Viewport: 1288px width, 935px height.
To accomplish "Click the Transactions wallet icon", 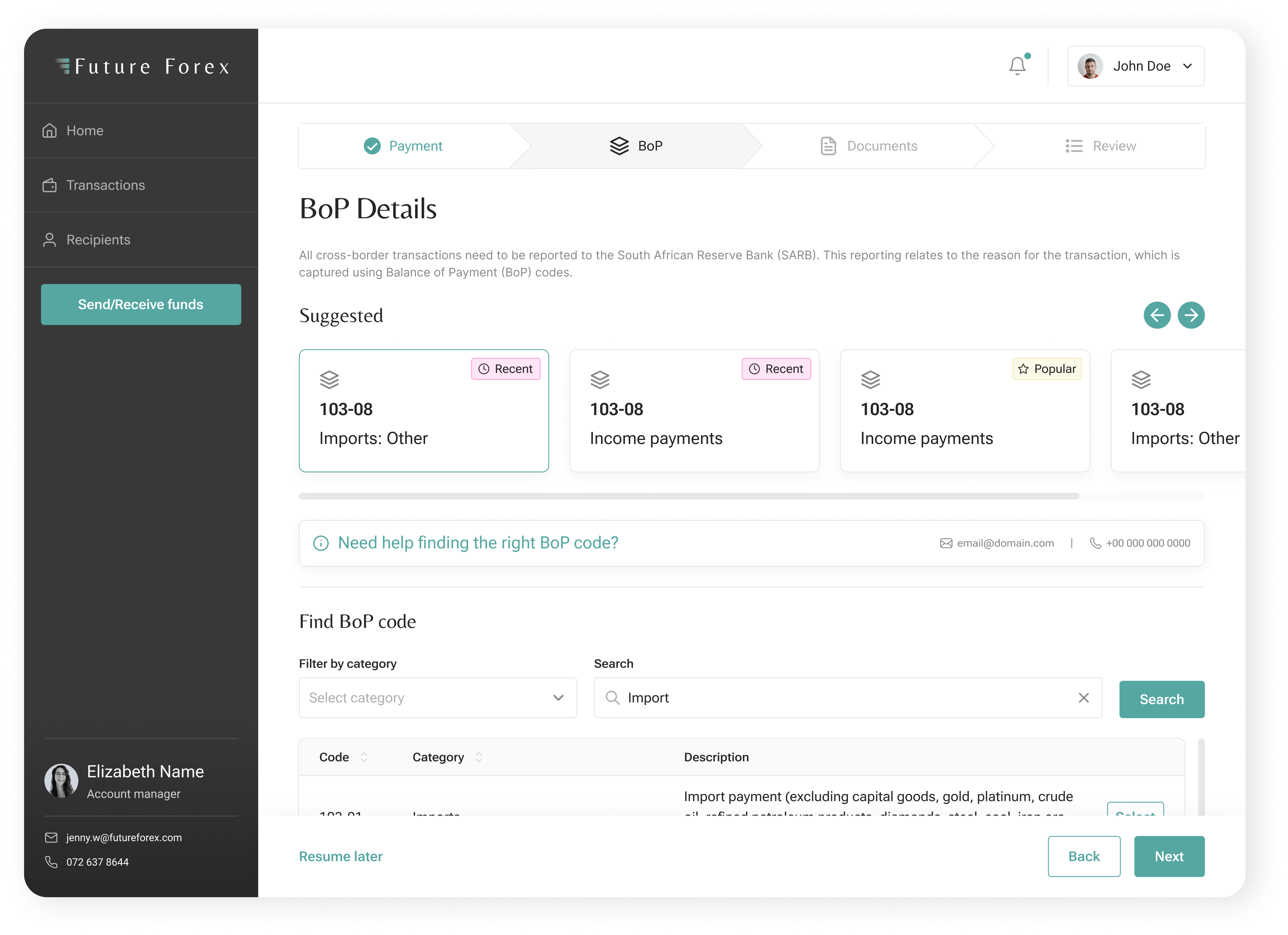I will pos(49,185).
